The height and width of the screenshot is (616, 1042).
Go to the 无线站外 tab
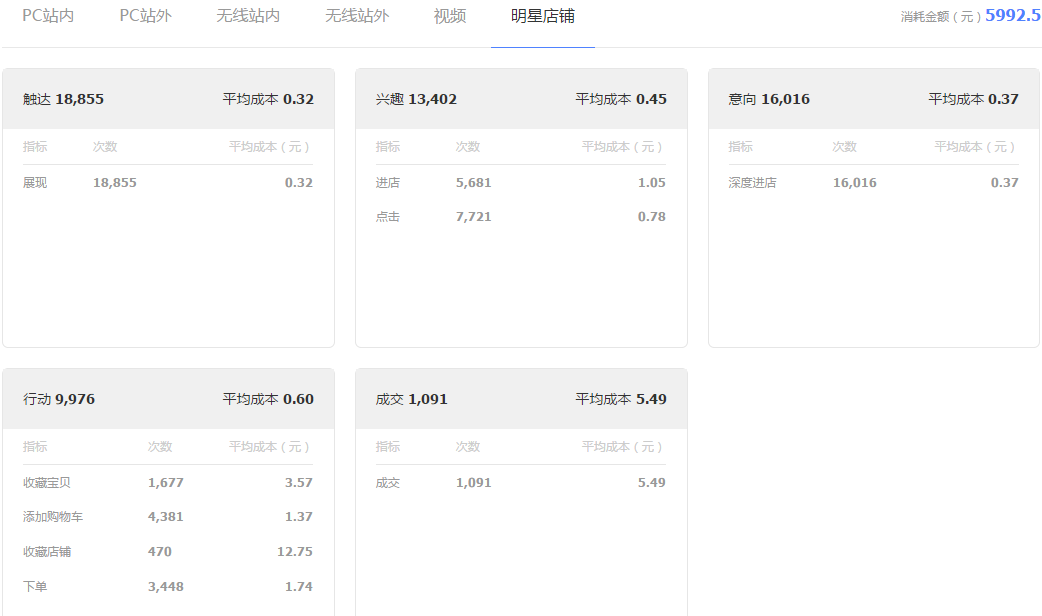[x=357, y=17]
